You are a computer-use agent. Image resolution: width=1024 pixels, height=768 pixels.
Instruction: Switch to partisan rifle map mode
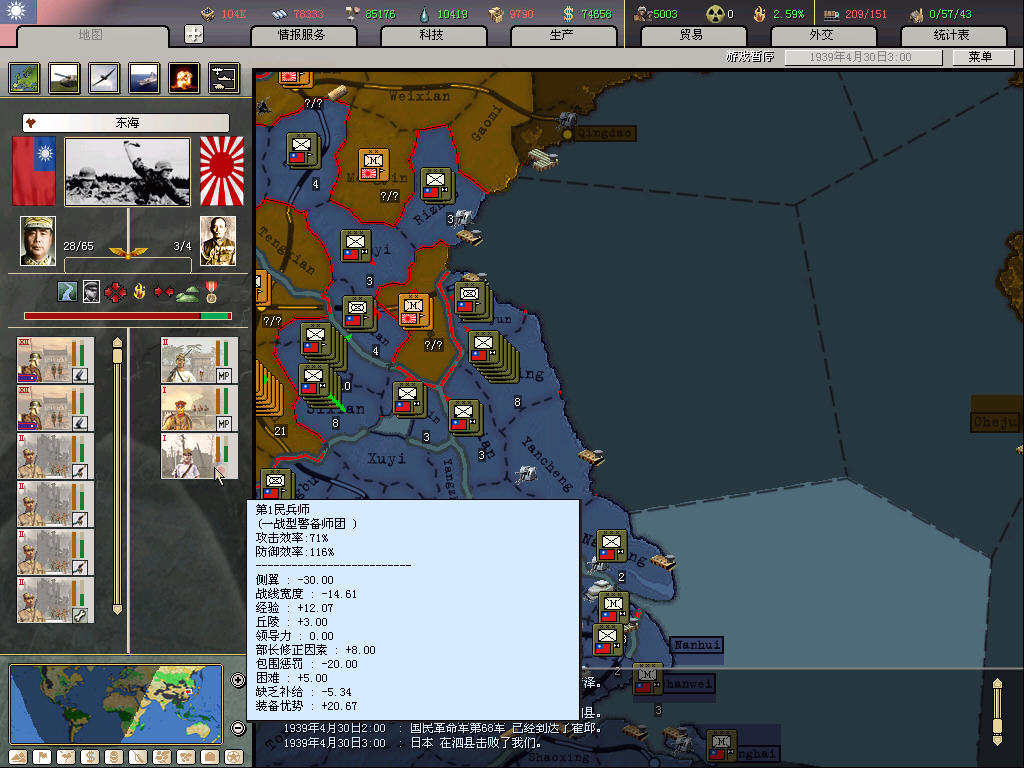(138, 757)
